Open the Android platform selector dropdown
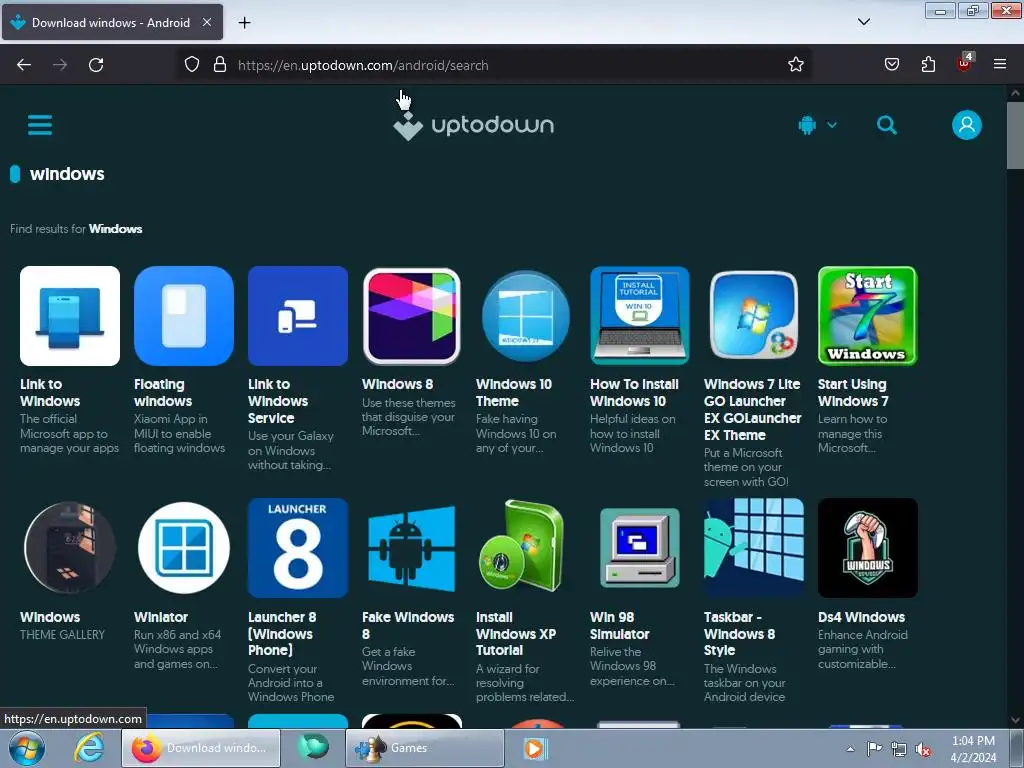The image size is (1024, 768). pos(817,125)
